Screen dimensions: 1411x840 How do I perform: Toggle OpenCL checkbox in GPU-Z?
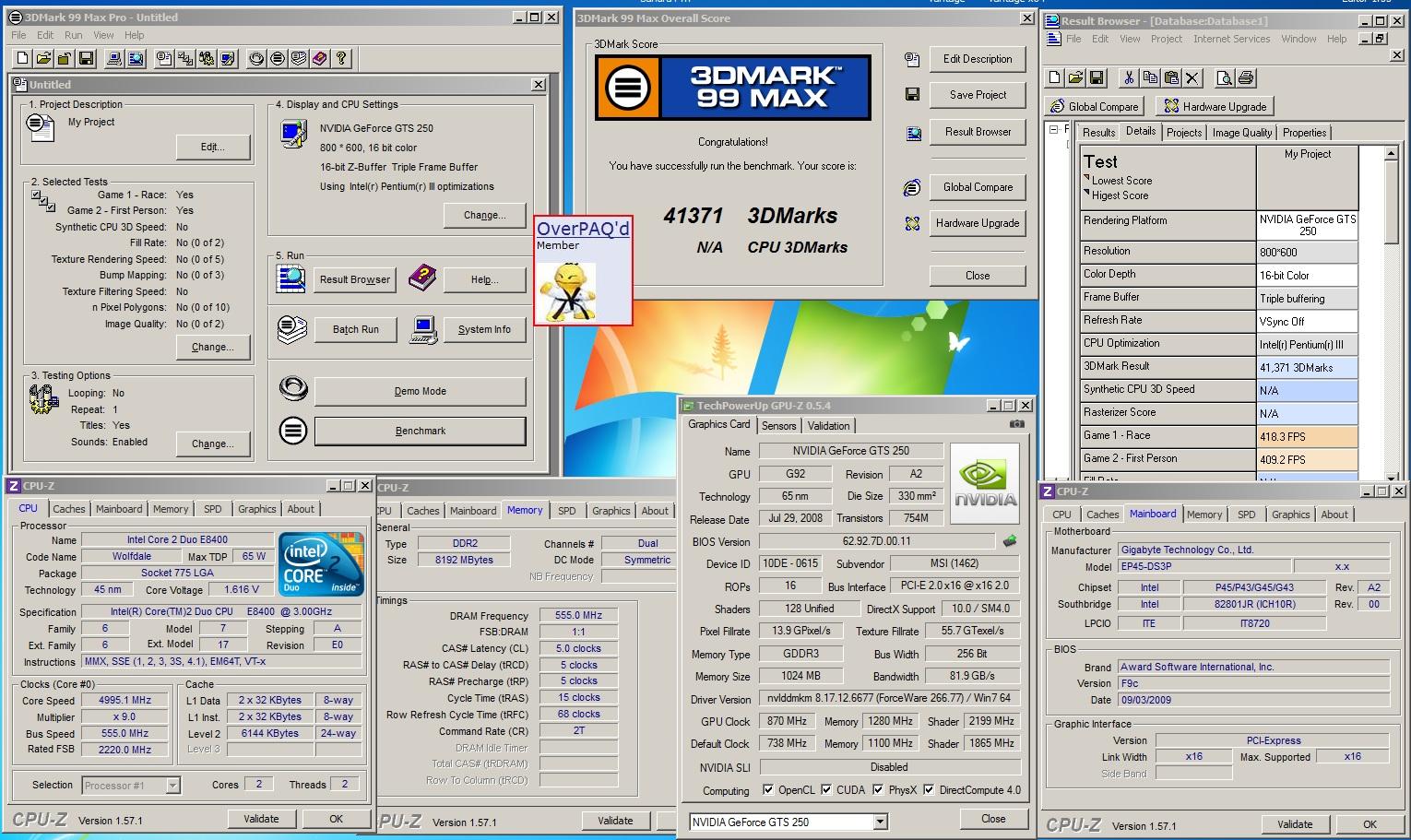768,790
